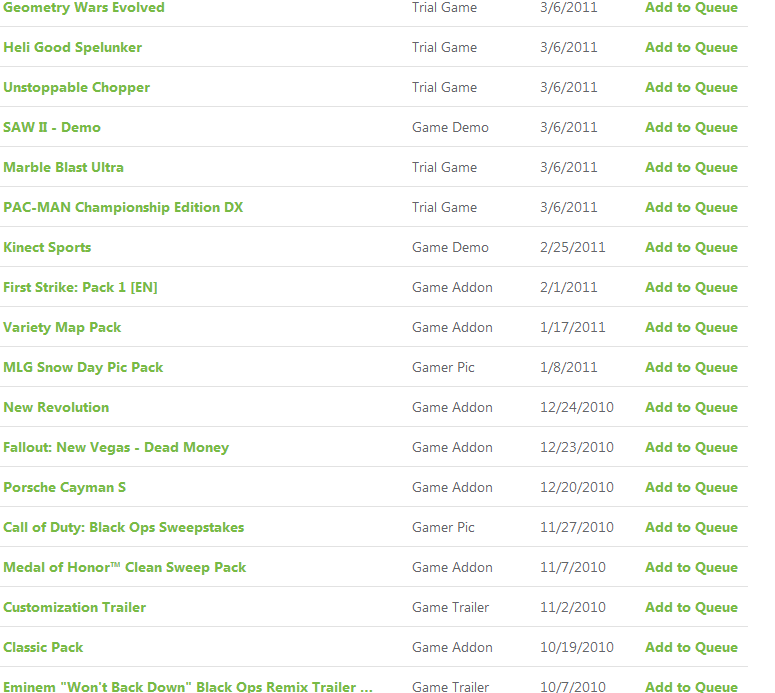The width and height of the screenshot is (775, 693).
Task: Select the date 1/8/2011
Action: click(569, 368)
